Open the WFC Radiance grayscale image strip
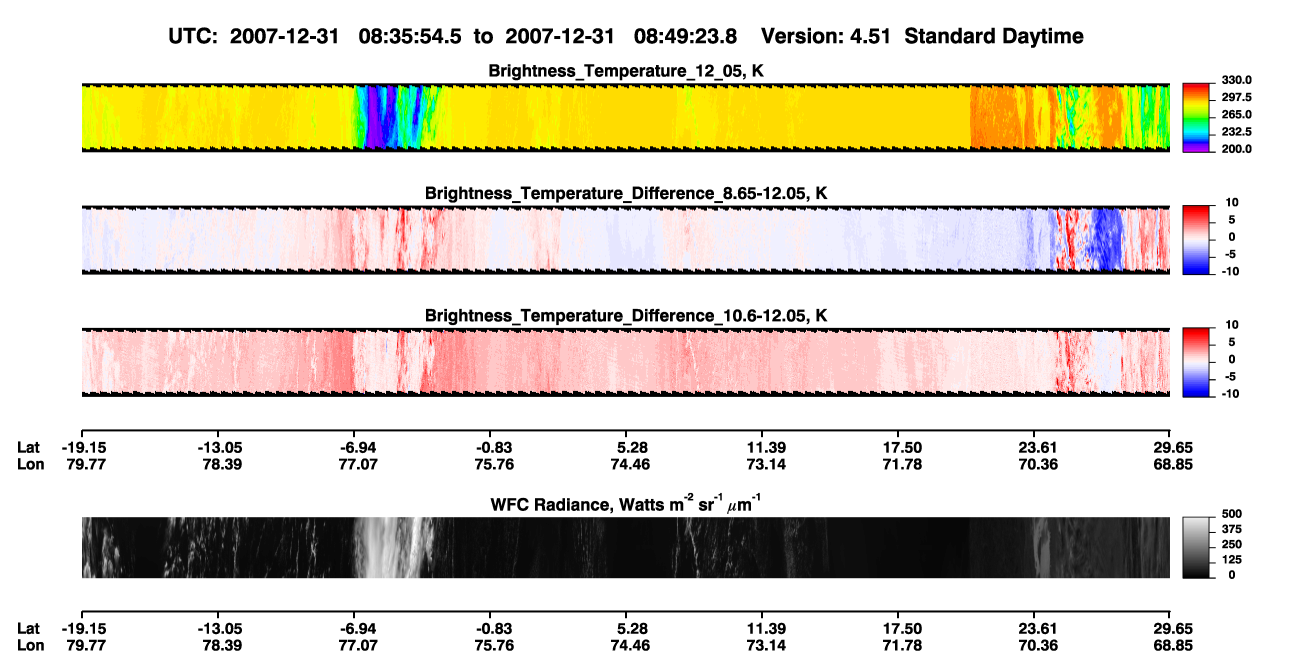Viewport: 1300px width, 667px height. (x=626, y=547)
